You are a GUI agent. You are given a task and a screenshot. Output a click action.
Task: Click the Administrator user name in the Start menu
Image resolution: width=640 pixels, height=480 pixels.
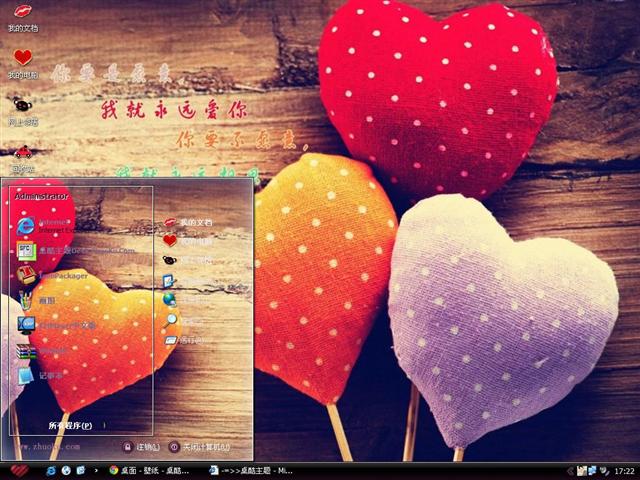[42, 196]
